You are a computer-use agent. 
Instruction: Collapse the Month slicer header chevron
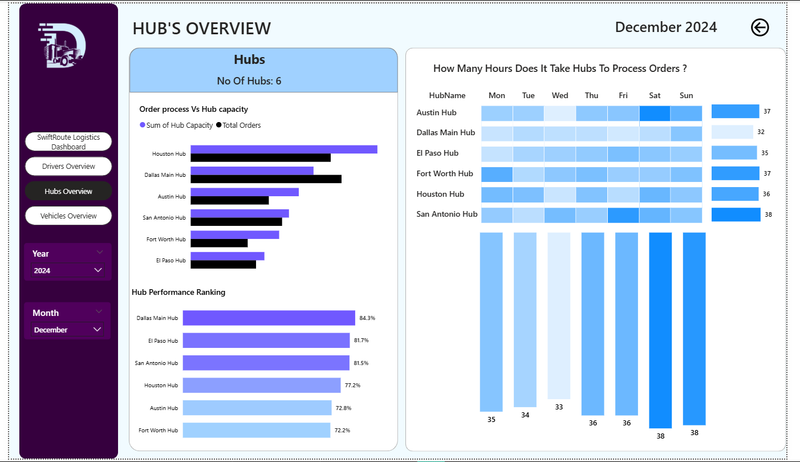pyautogui.click(x=99, y=312)
